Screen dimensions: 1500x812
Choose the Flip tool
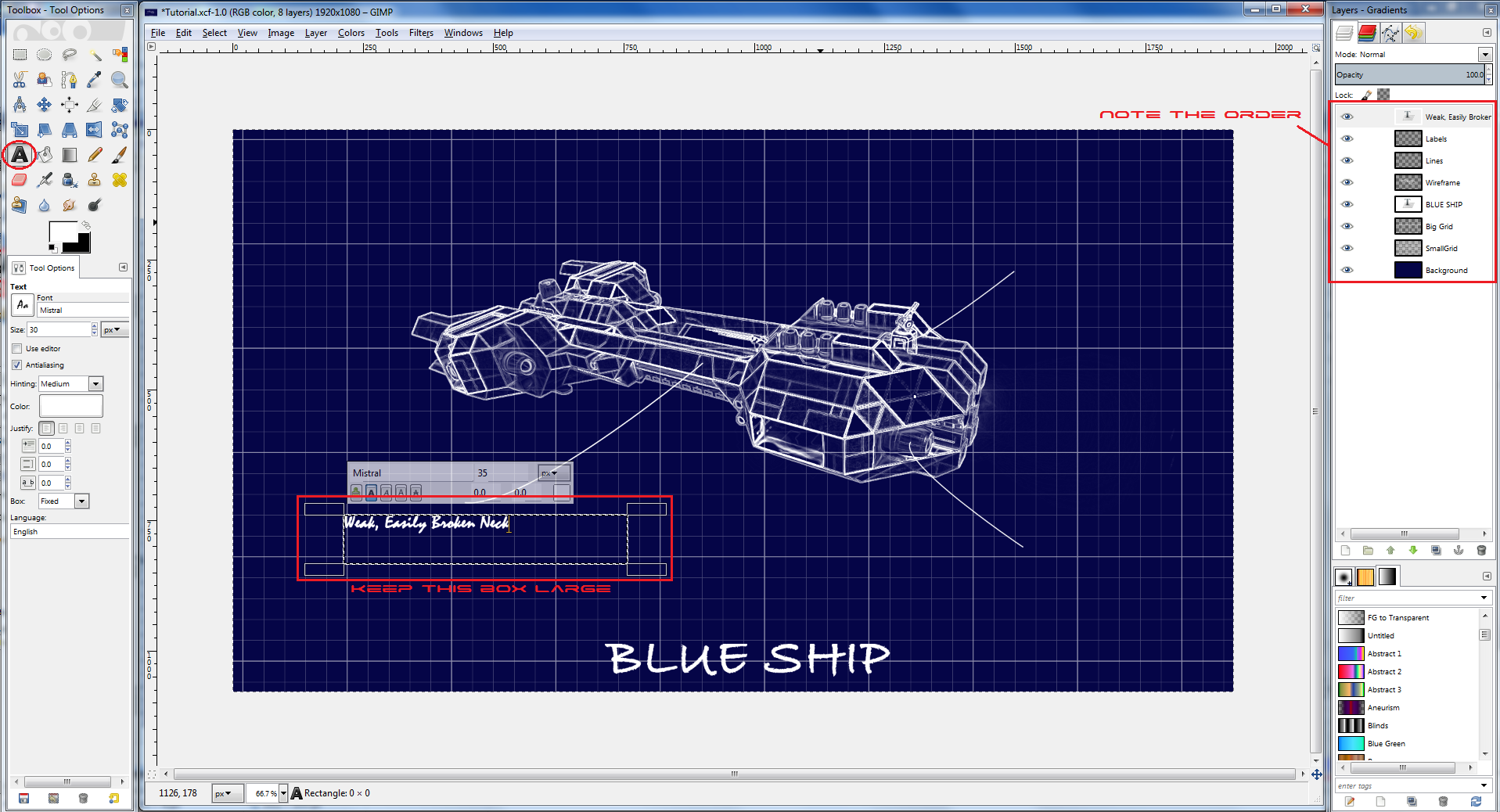[95, 130]
